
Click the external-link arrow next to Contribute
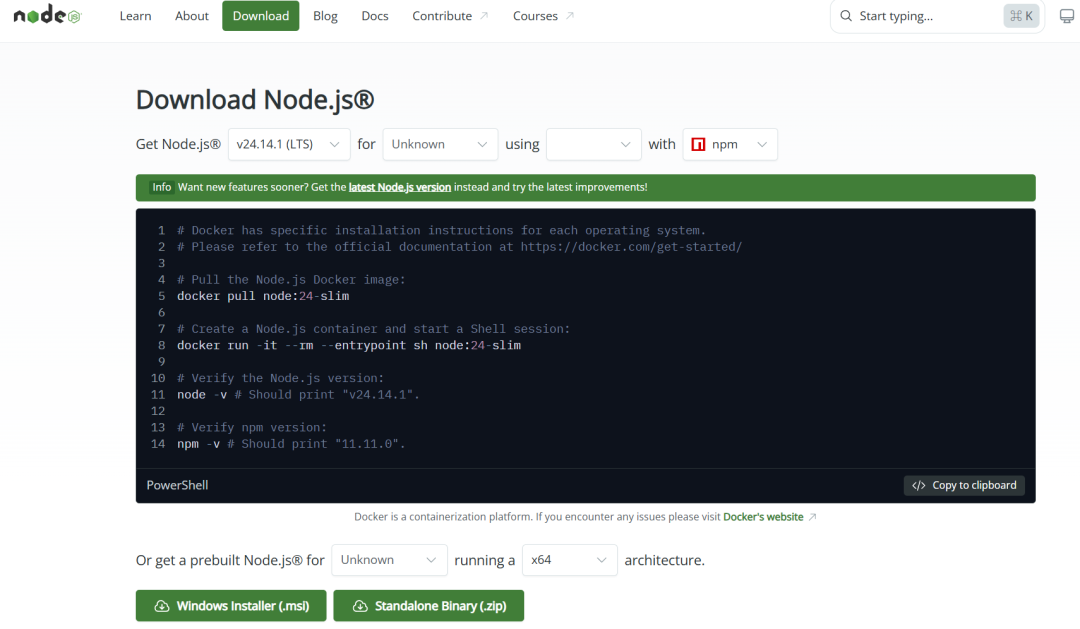[x=484, y=14]
